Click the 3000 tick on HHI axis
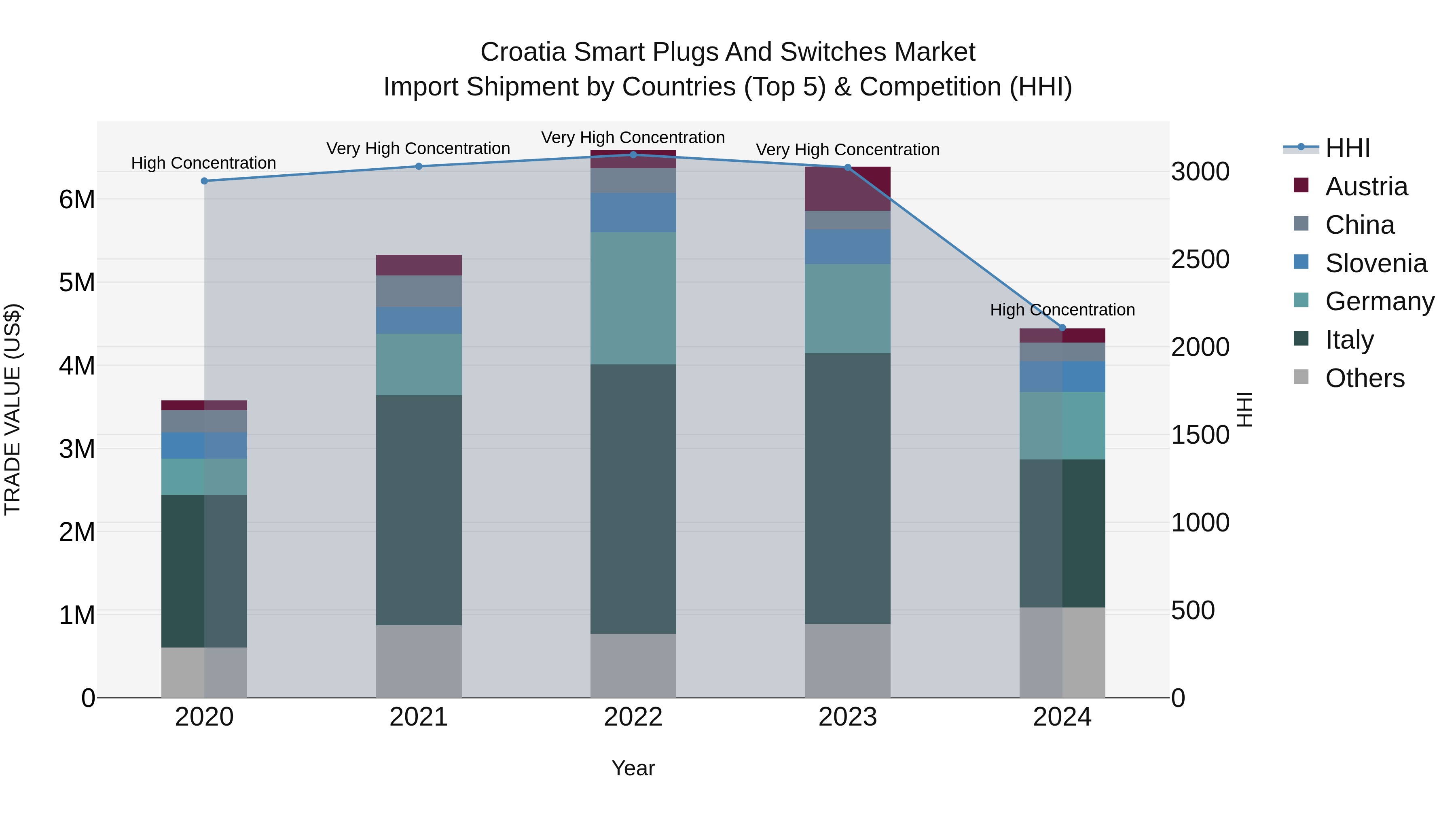The image size is (1456, 819). click(1200, 171)
